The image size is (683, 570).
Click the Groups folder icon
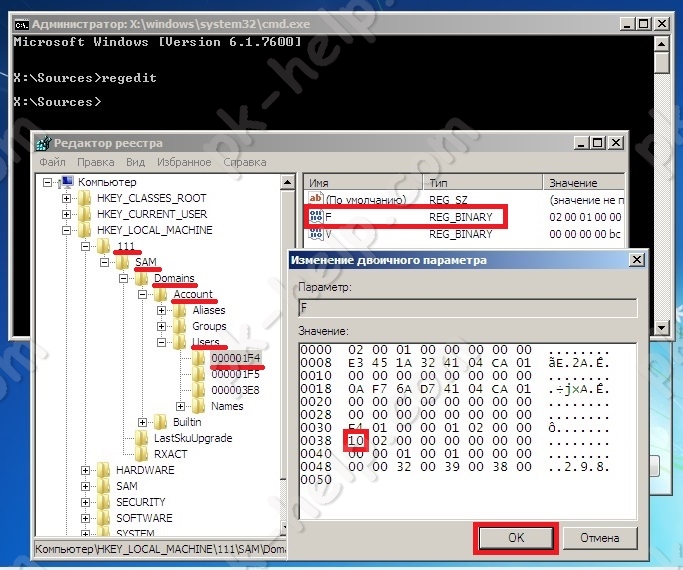pyautogui.click(x=180, y=326)
